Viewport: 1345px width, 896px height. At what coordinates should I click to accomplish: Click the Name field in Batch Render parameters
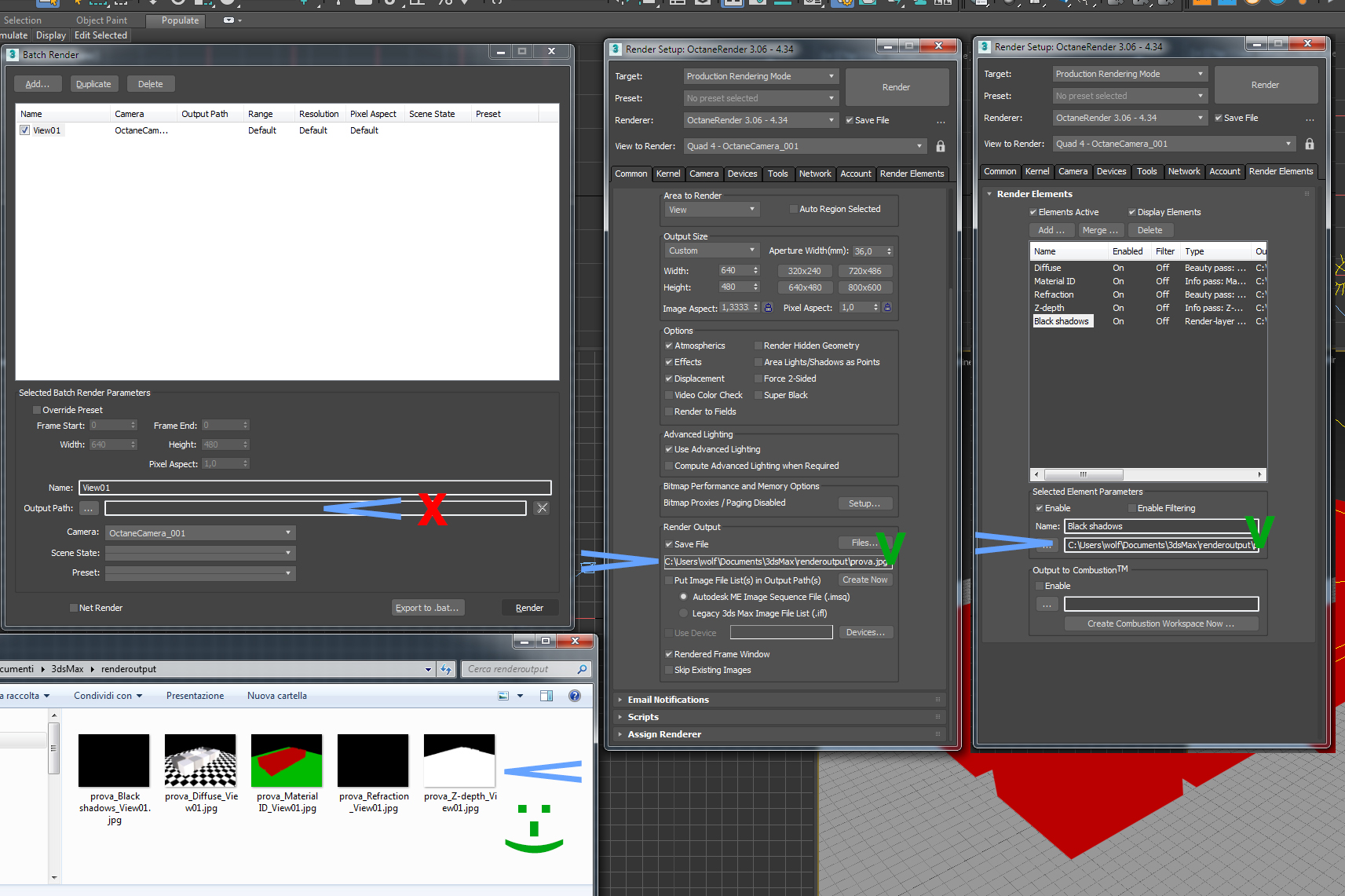click(x=315, y=488)
